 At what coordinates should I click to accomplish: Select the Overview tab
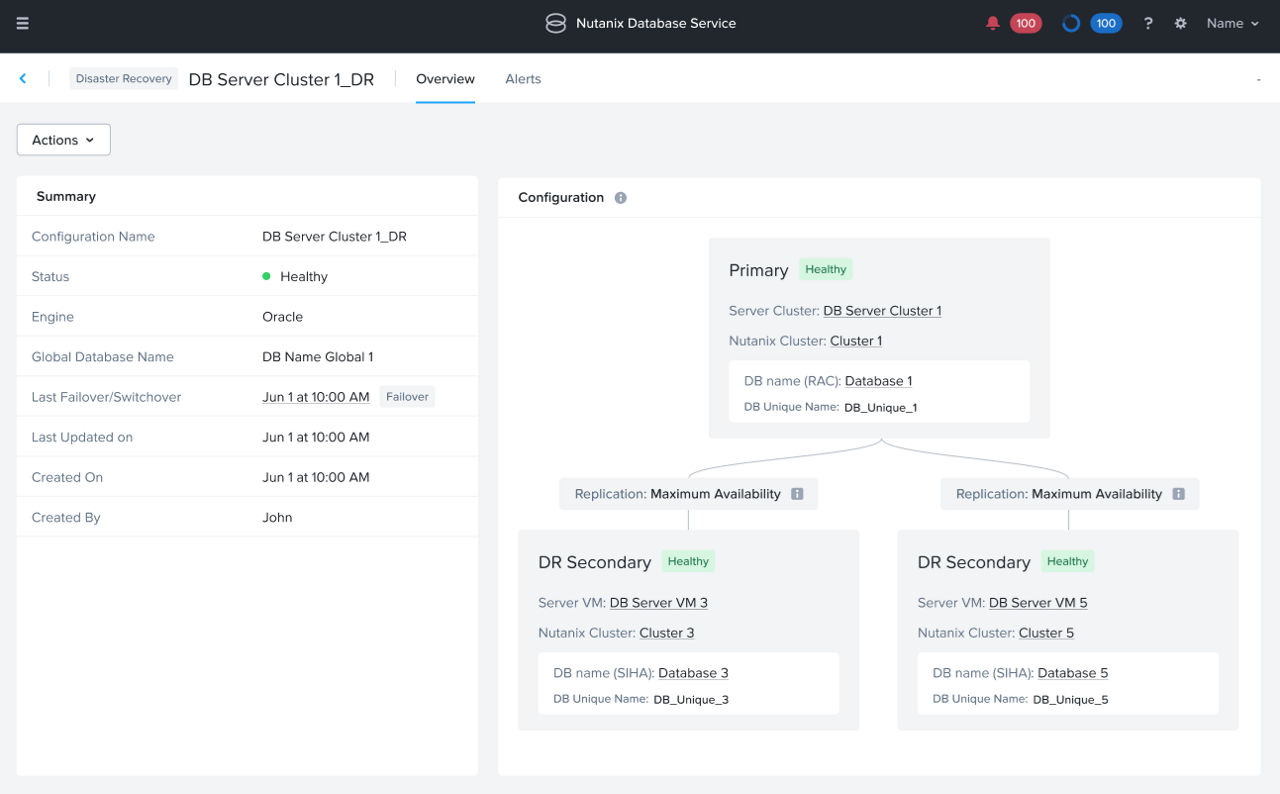445,78
